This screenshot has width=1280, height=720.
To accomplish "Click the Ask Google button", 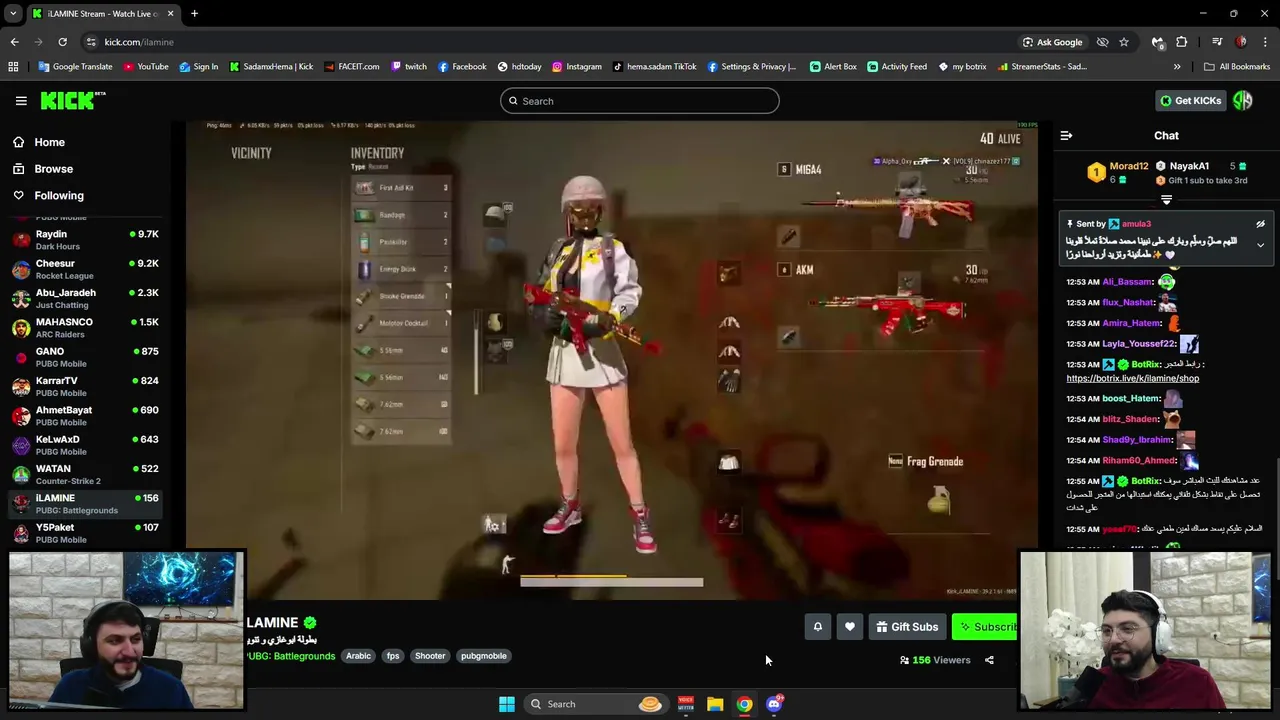I will 1052,42.
